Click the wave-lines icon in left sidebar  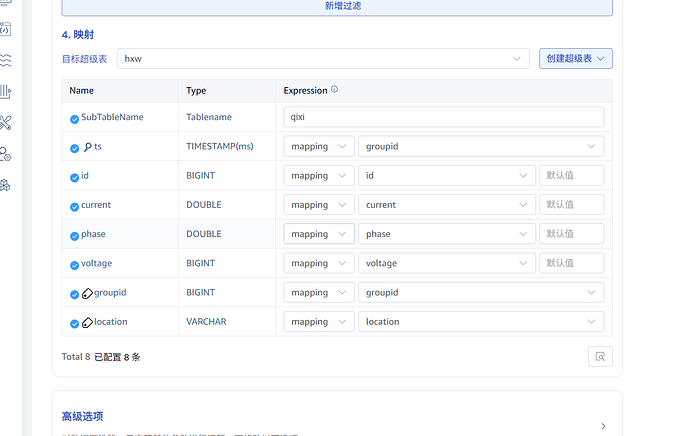5,60
